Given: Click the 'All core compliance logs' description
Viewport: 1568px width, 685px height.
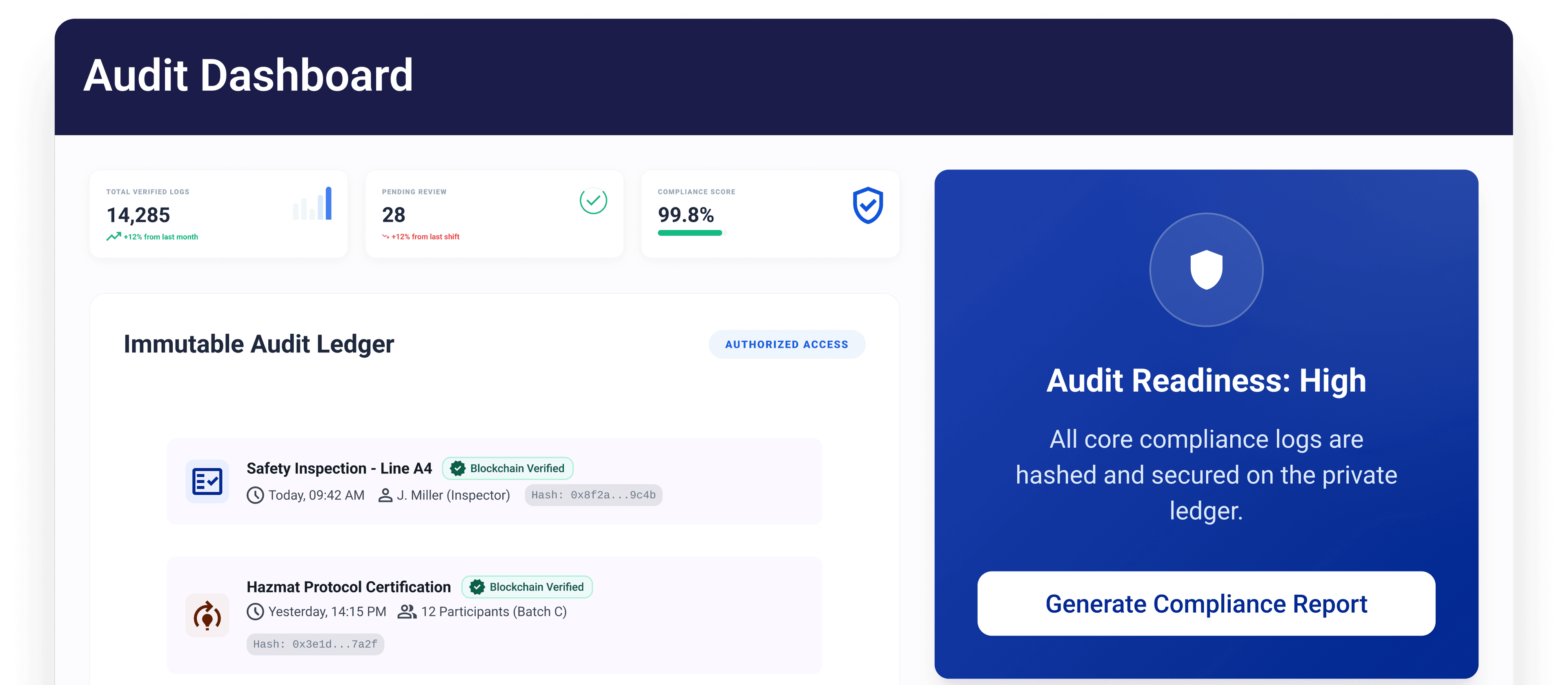Looking at the screenshot, I should (x=1206, y=474).
